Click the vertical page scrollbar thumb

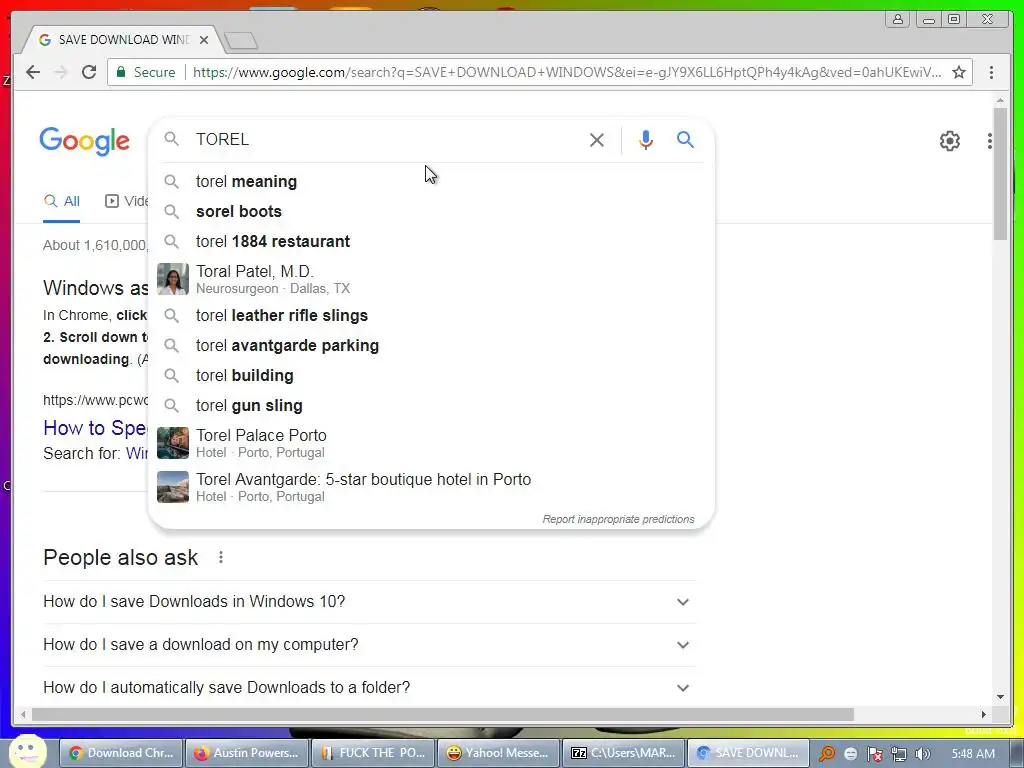point(1000,174)
